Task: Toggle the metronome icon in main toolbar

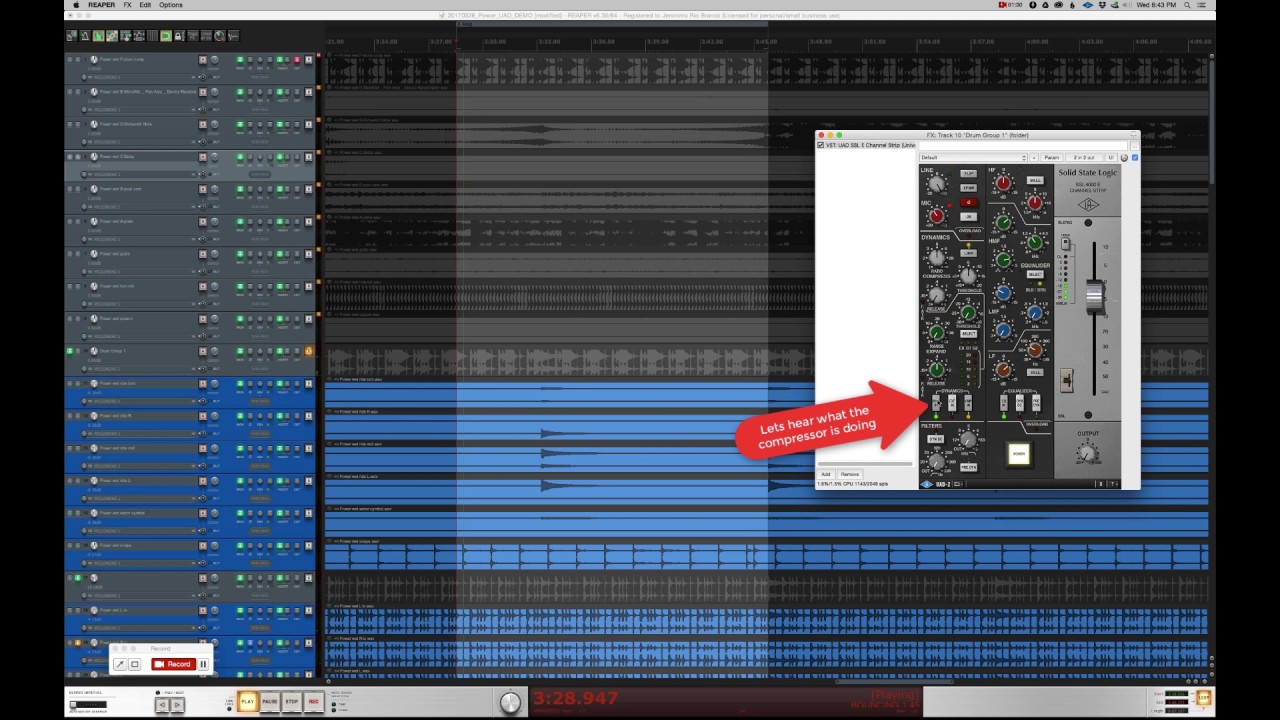Action: point(85,36)
